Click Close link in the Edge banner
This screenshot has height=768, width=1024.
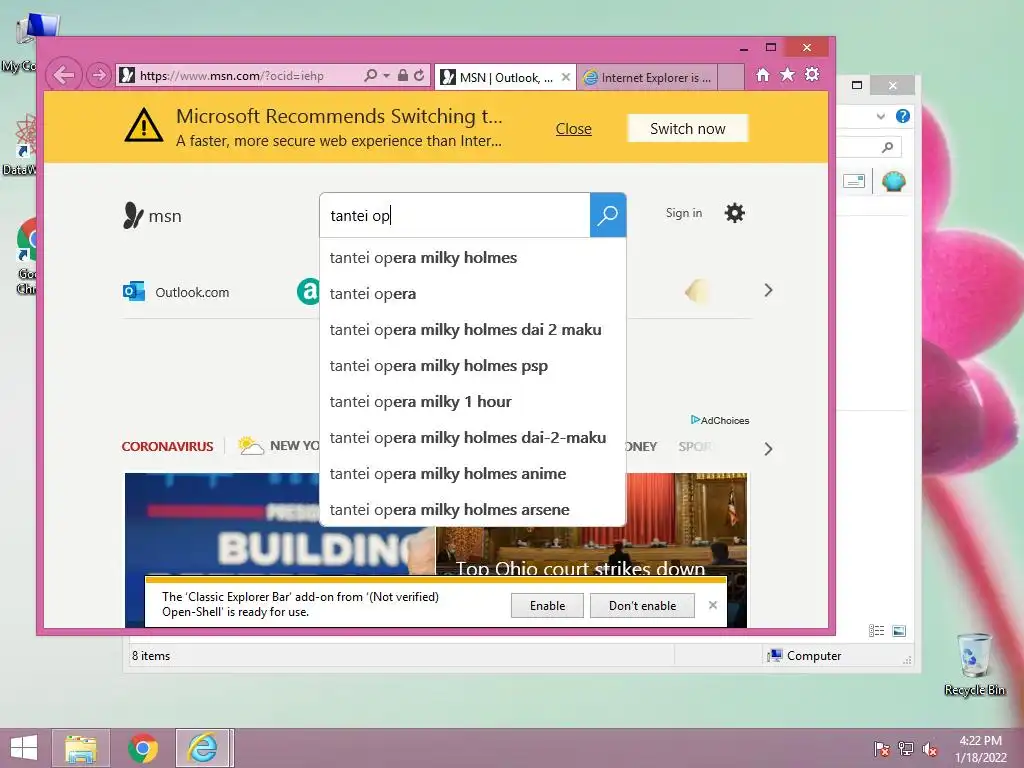[573, 129]
